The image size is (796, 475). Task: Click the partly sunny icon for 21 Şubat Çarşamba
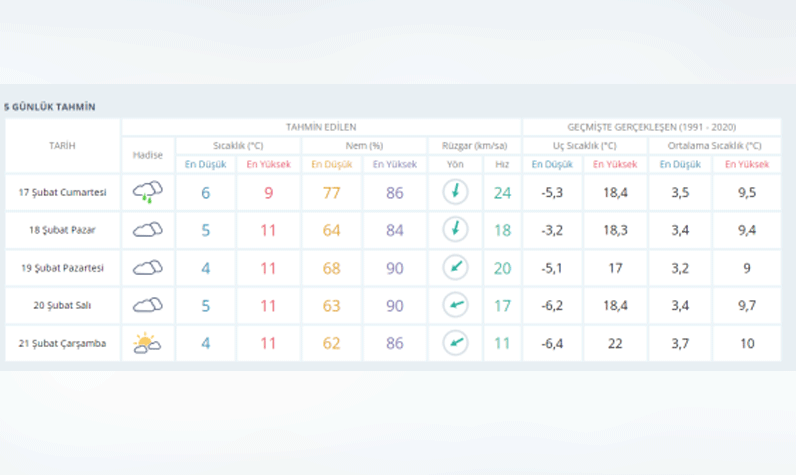[148, 344]
